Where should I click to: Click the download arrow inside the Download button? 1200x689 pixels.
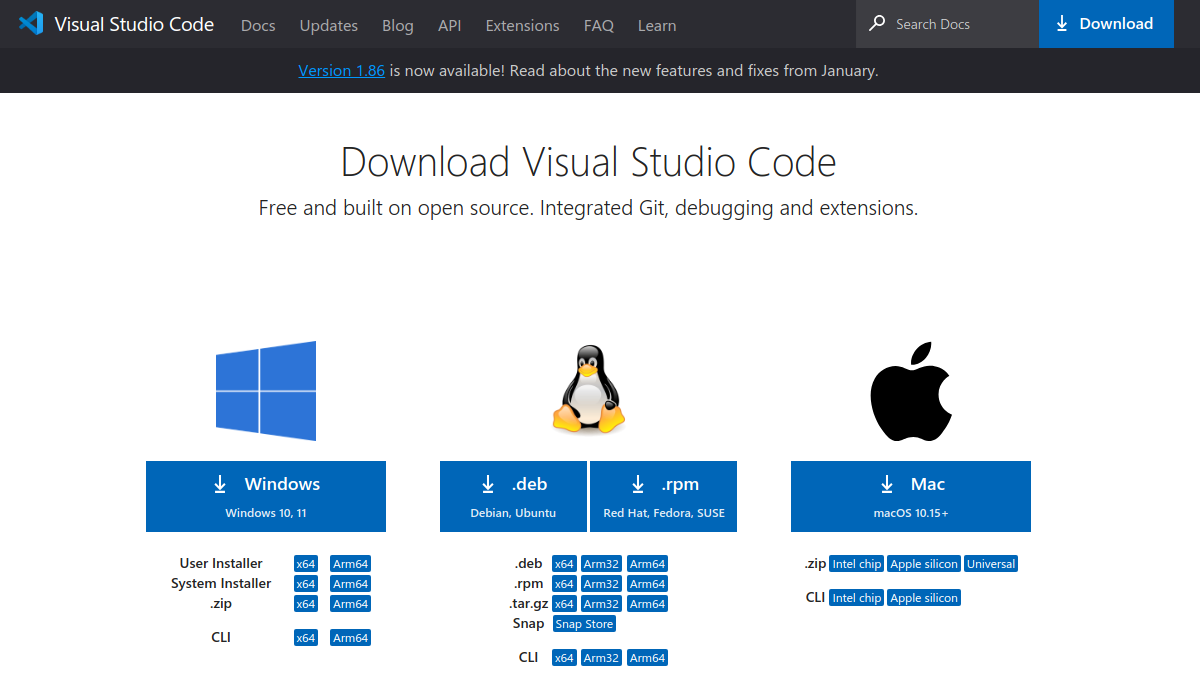tap(1061, 23)
